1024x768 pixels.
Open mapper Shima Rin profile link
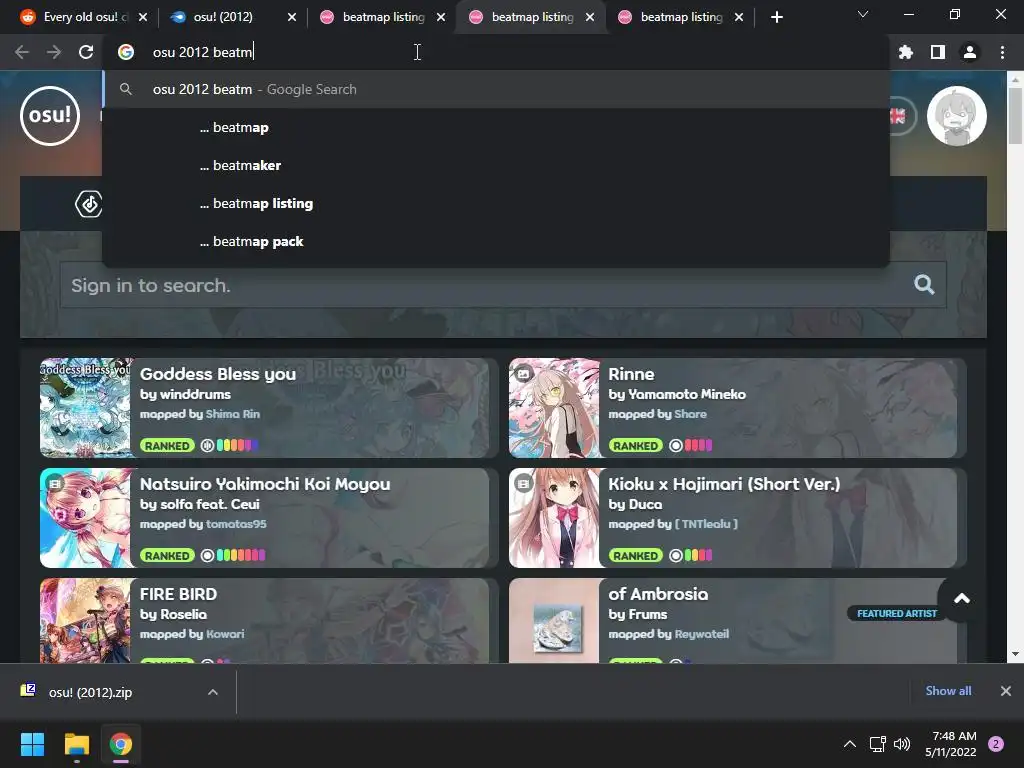[232, 414]
